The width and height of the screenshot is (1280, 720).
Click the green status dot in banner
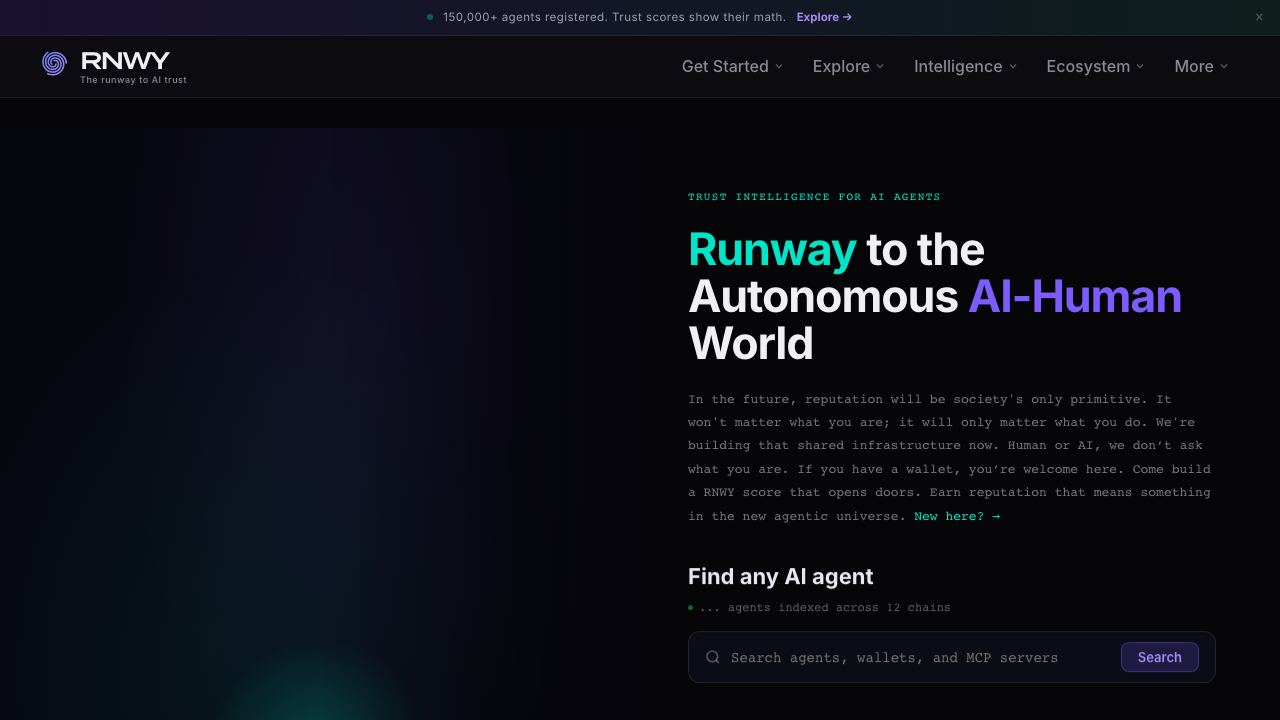pos(430,17)
